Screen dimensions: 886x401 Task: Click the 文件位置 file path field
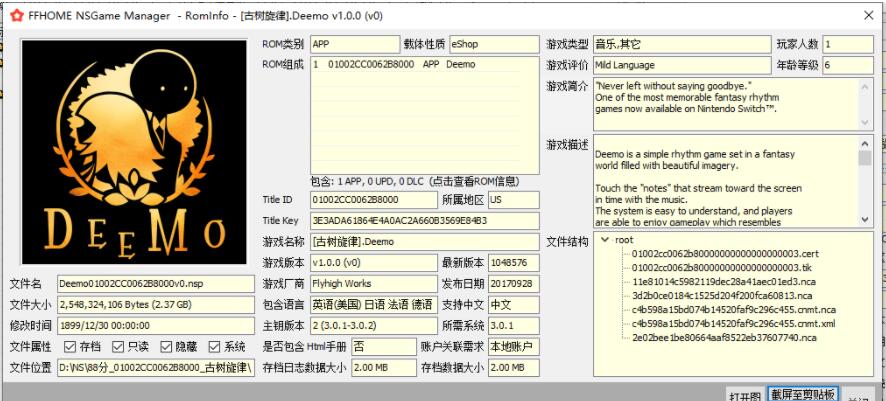coord(156,368)
